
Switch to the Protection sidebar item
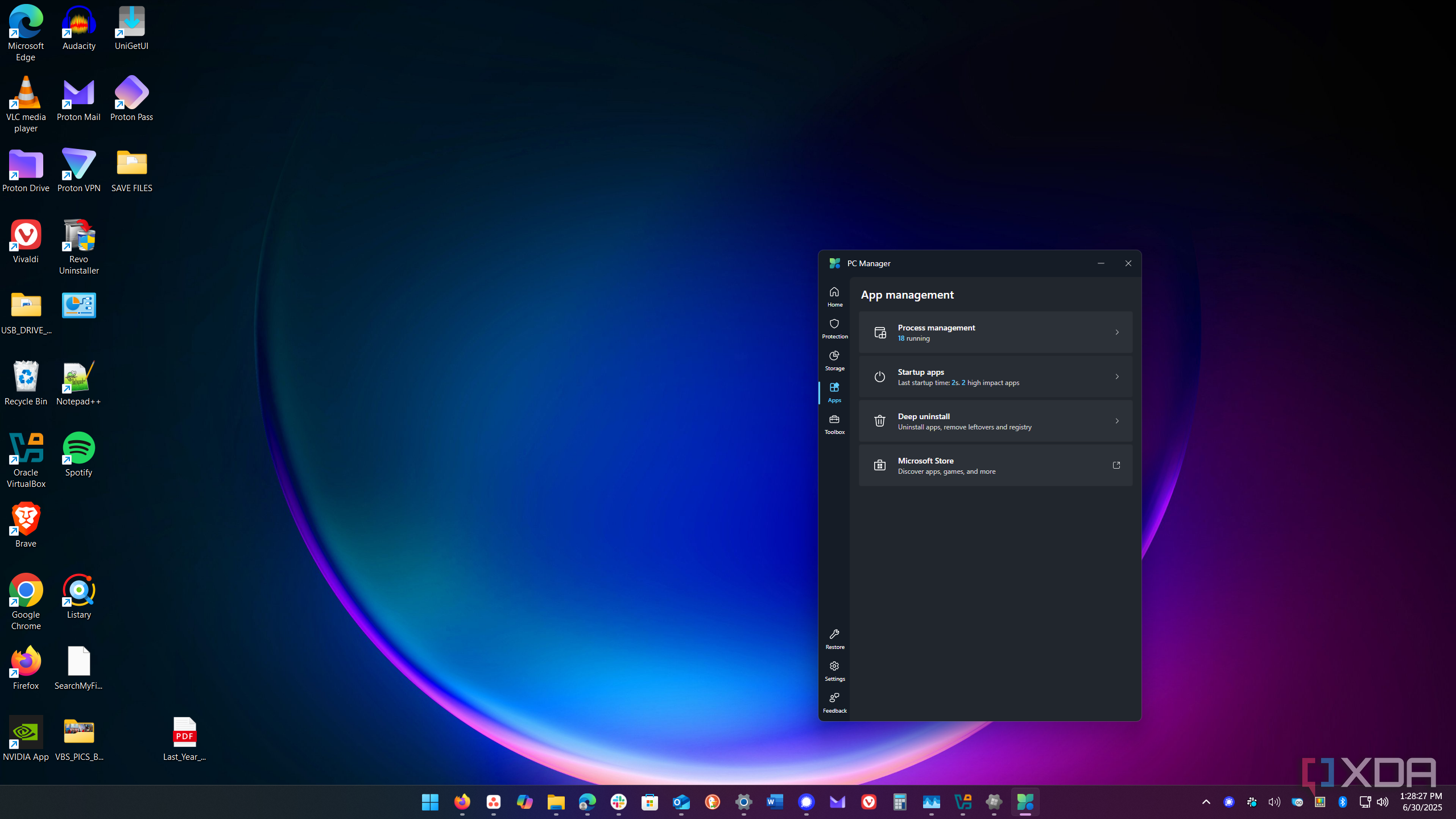[x=834, y=328]
